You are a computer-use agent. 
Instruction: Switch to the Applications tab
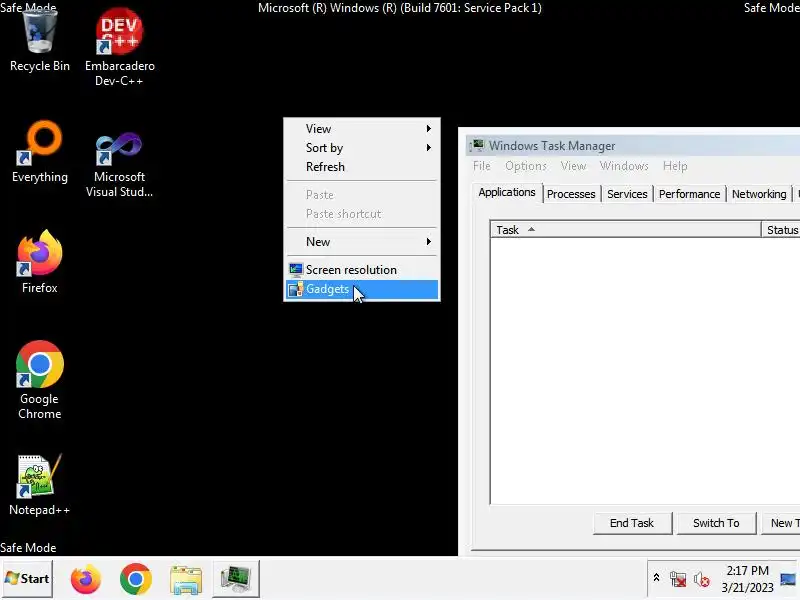click(507, 192)
